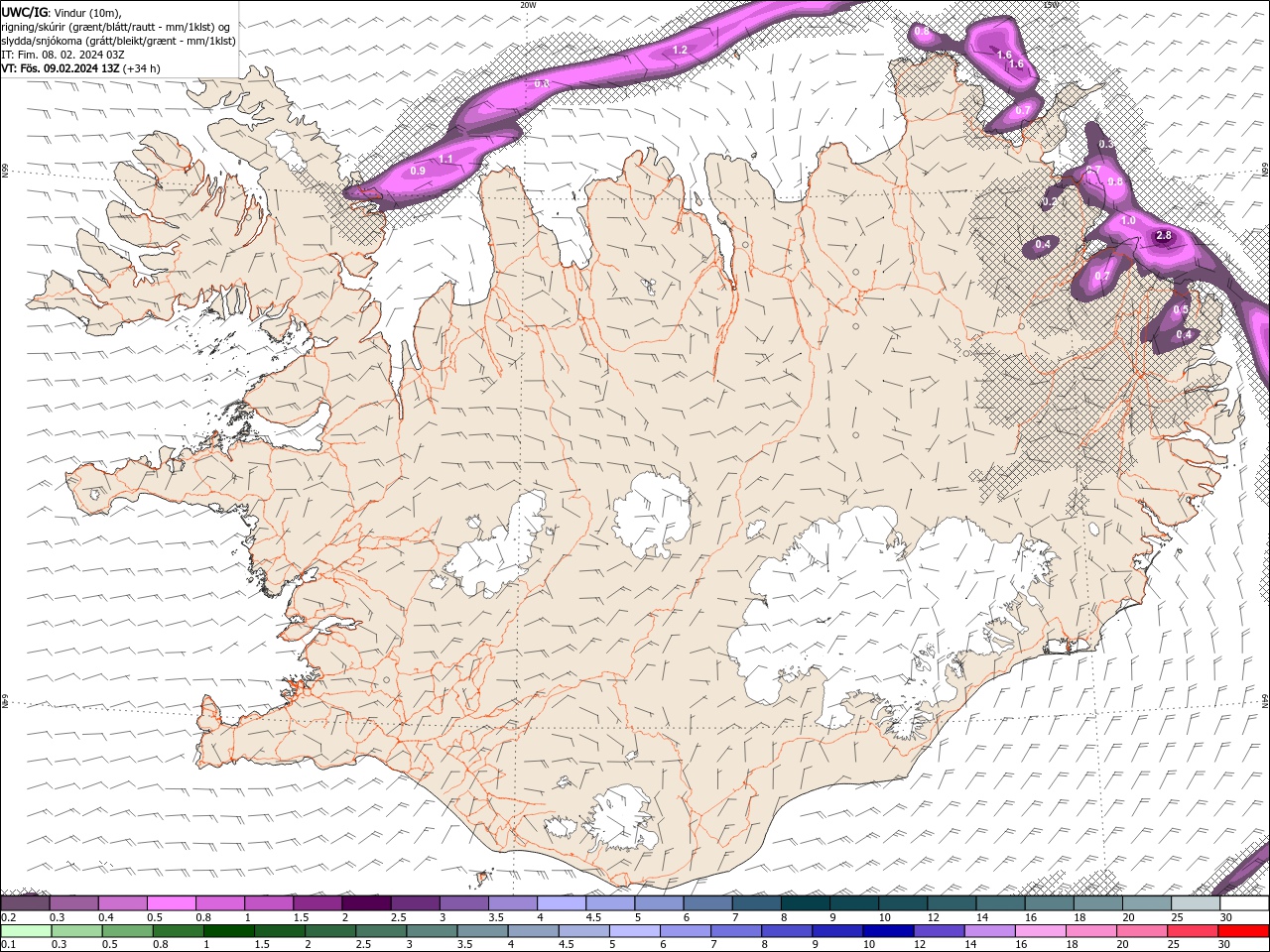Click the '4.5' label in the lower legend row
Viewport: 1270px width, 952px height.
pos(567,944)
